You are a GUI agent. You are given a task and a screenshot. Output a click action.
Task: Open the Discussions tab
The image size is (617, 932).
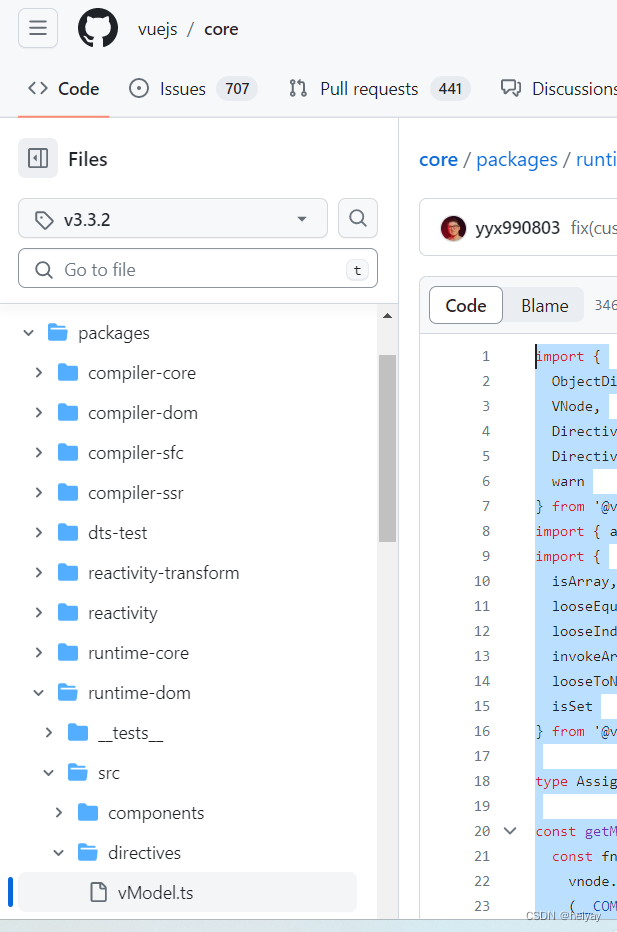559,89
